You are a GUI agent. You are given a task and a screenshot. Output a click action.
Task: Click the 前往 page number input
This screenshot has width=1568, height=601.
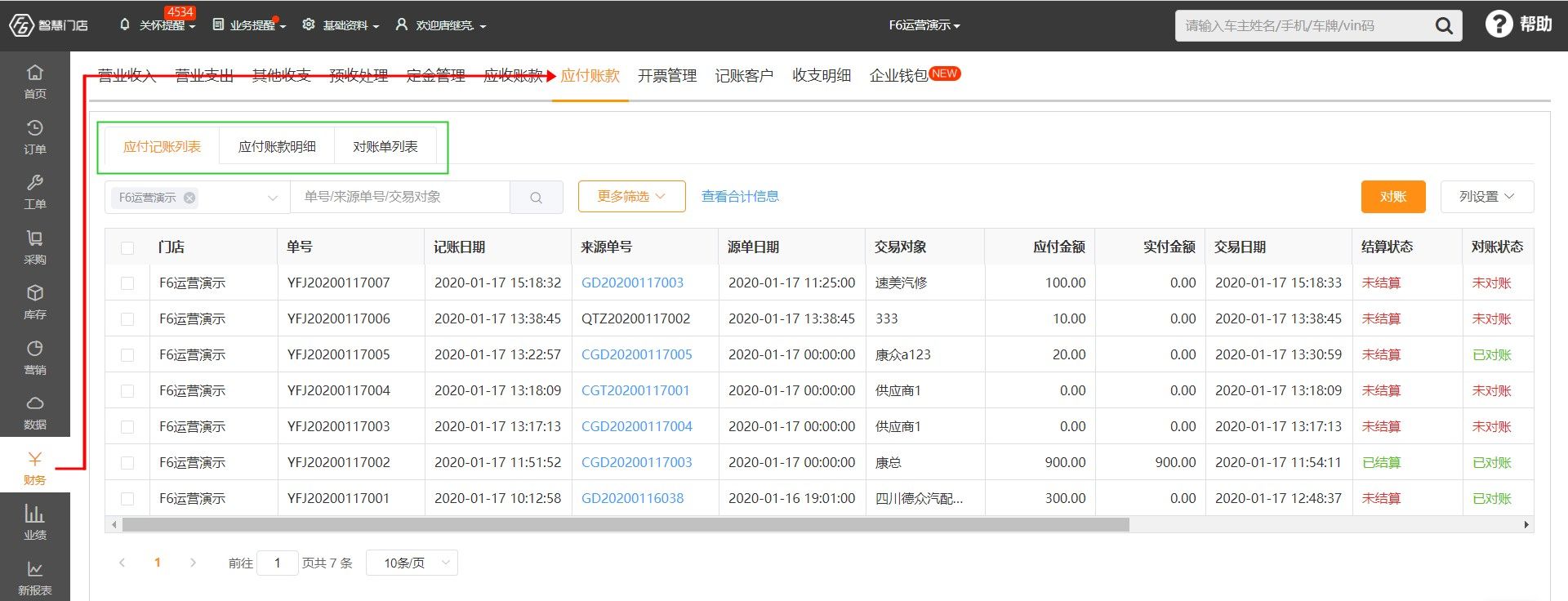[x=277, y=563]
